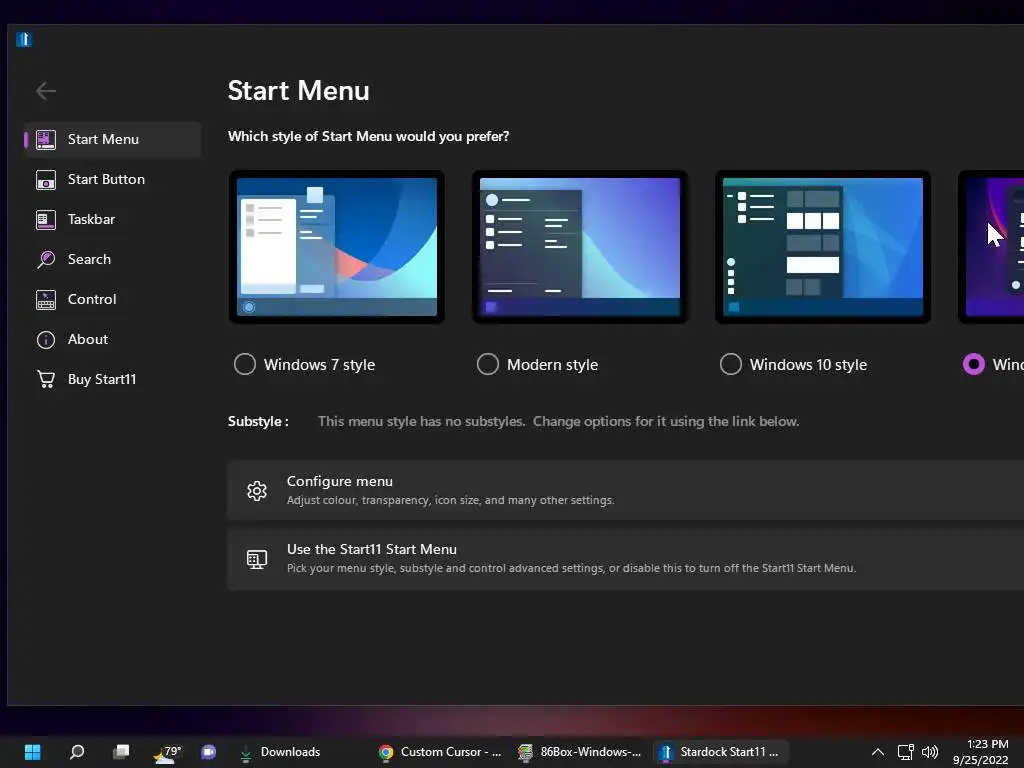The image size is (1024, 768).
Task: Switch to Downloads taskbar window
Action: (x=281, y=752)
